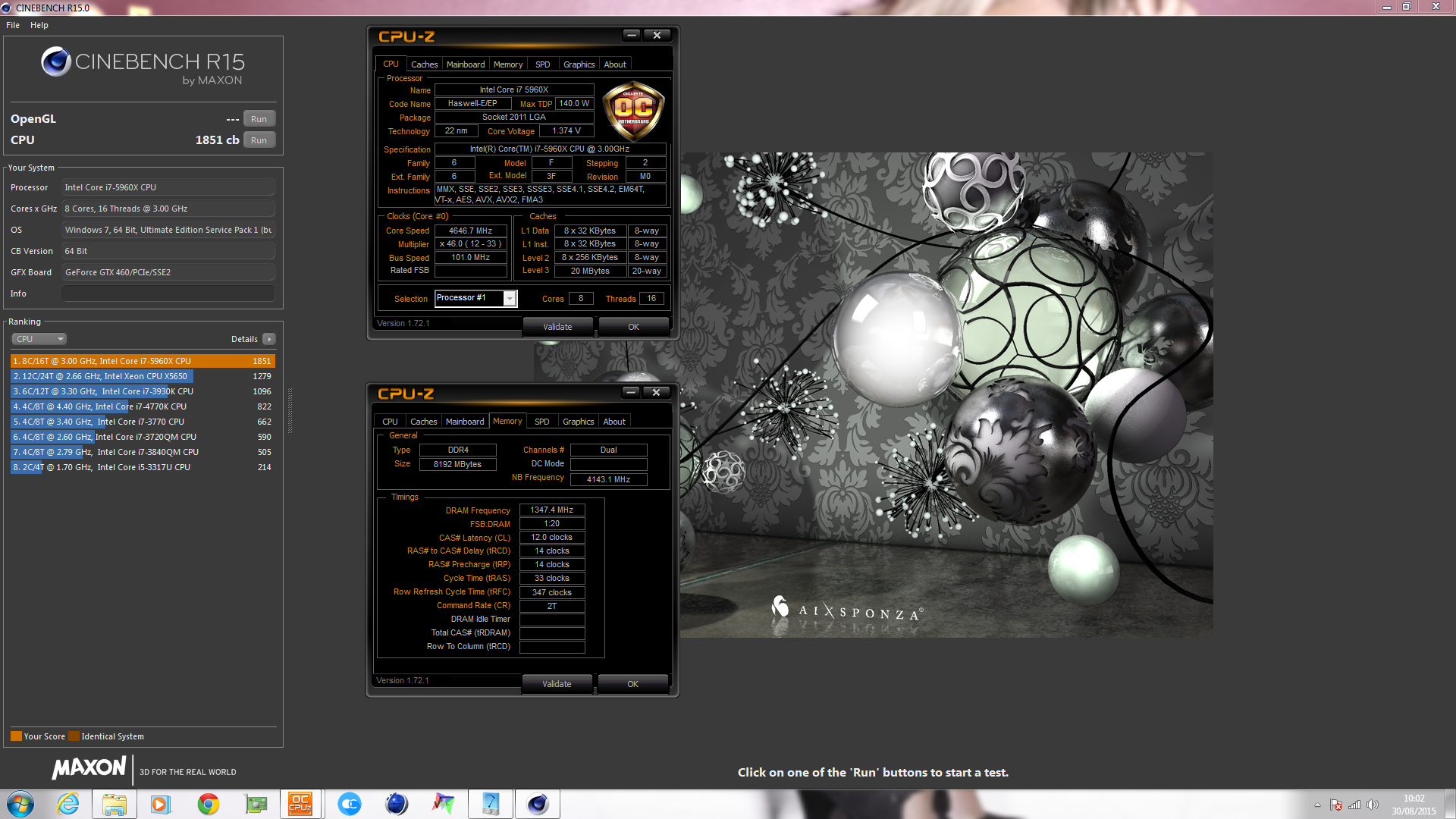Select ranking row Intel Core i7-3770 CPU
The height and width of the screenshot is (819, 1456).
point(143,422)
